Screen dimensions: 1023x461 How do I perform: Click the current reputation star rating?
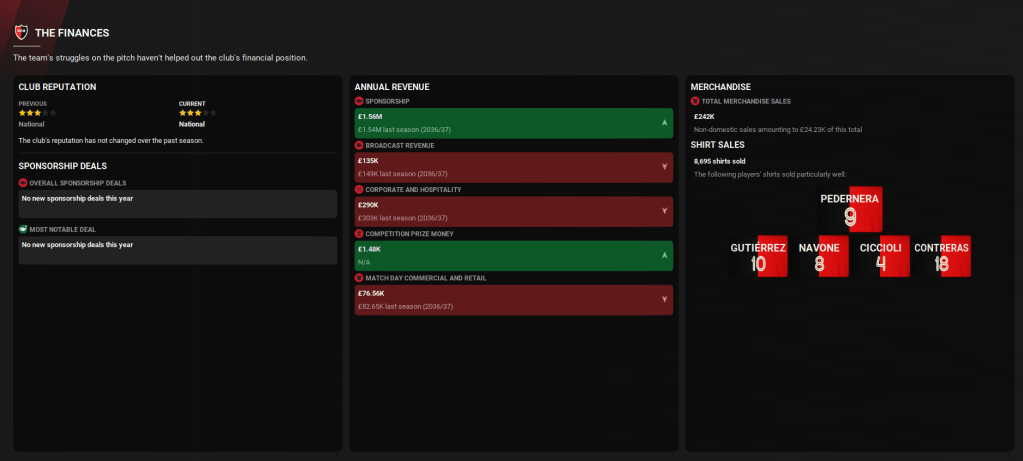[197, 113]
